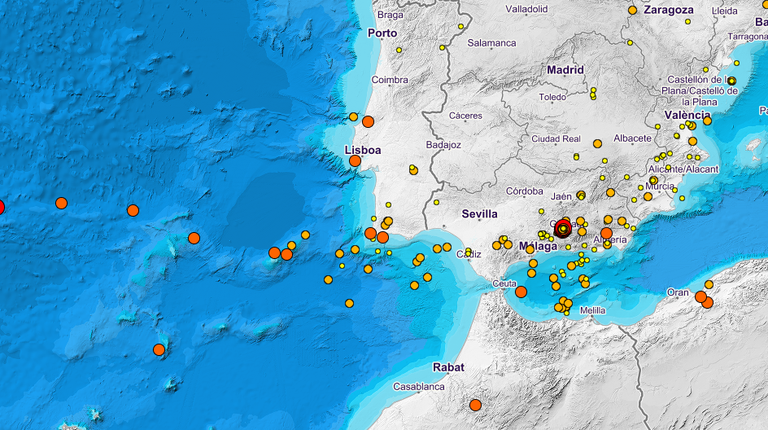Select the yellow marker east of Toledo

tap(593, 94)
